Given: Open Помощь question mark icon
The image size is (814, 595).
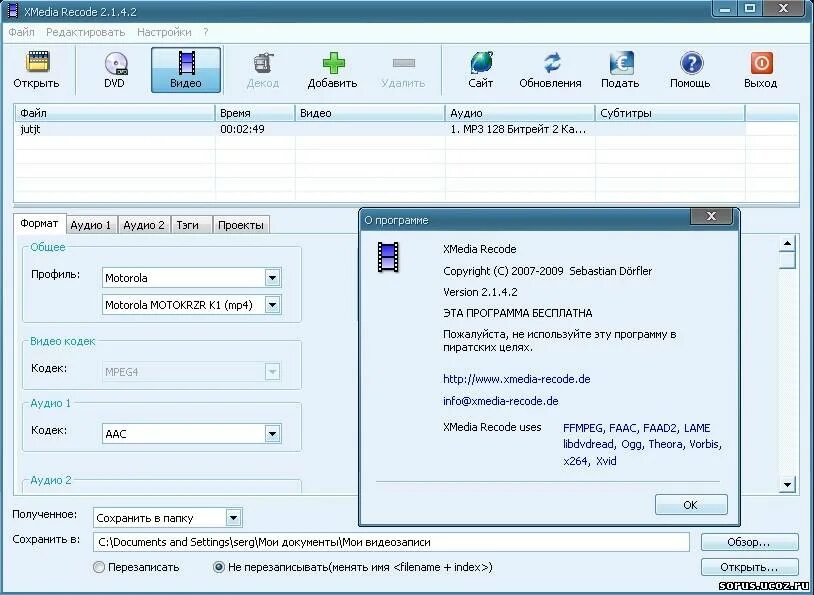Looking at the screenshot, I should click(x=691, y=63).
